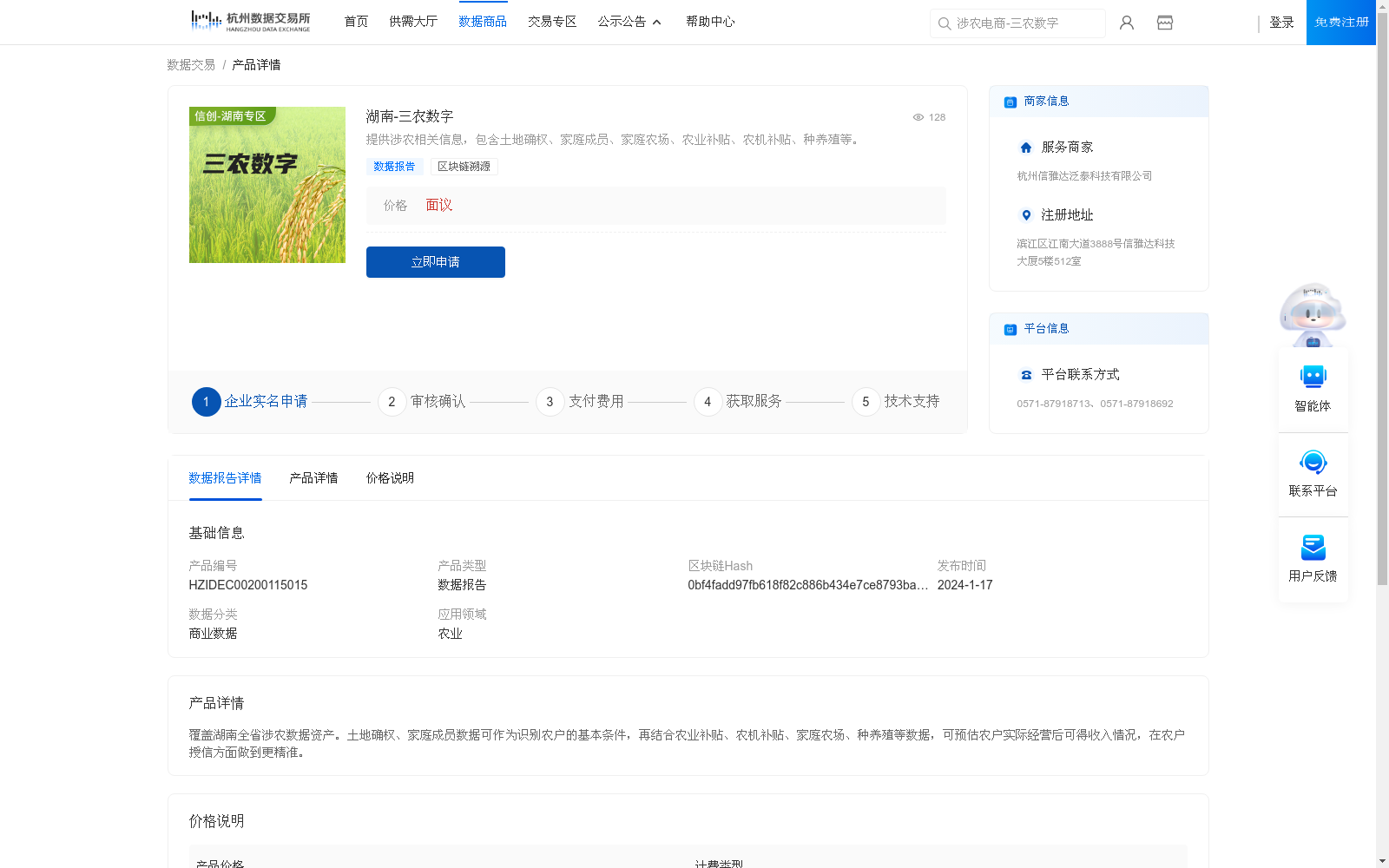Open the user profile icon

point(1127,23)
